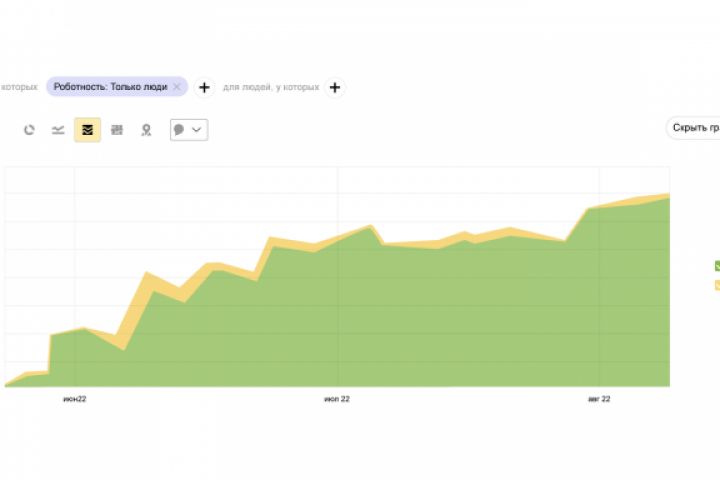Toggle the green series legend checkbox

pyautogui.click(x=716, y=266)
